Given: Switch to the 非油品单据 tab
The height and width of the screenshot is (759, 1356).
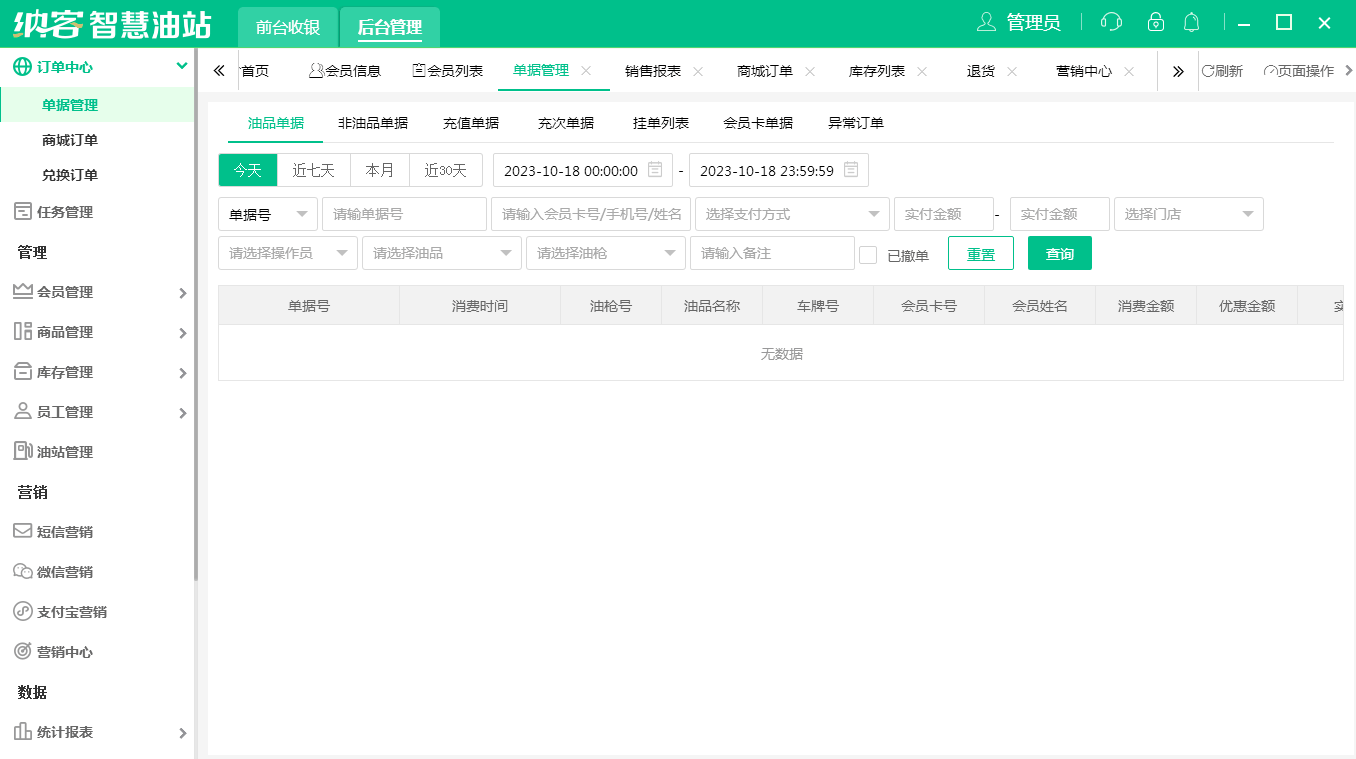Looking at the screenshot, I should pyautogui.click(x=373, y=123).
